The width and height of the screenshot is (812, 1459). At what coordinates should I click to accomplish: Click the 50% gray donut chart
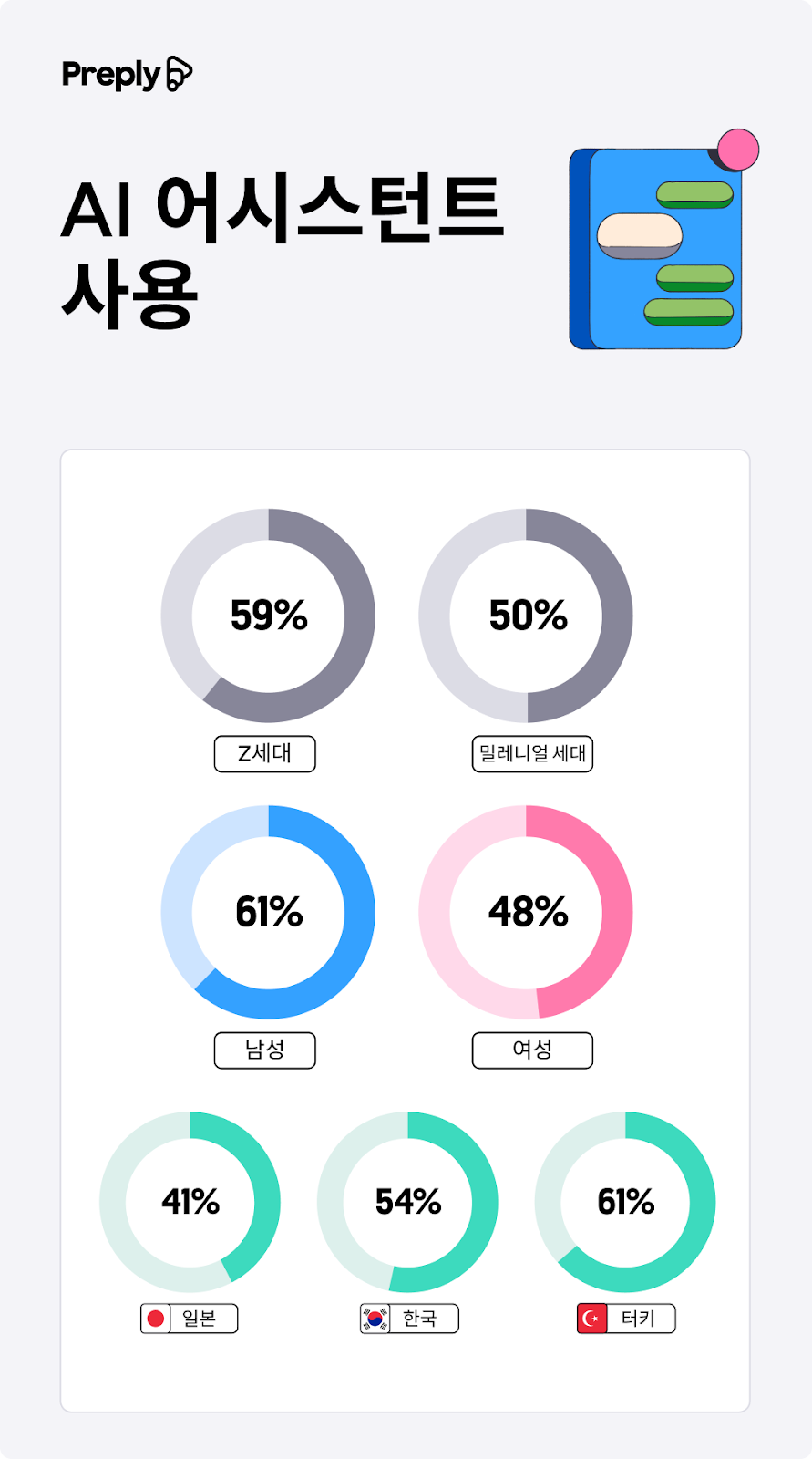coord(526,616)
